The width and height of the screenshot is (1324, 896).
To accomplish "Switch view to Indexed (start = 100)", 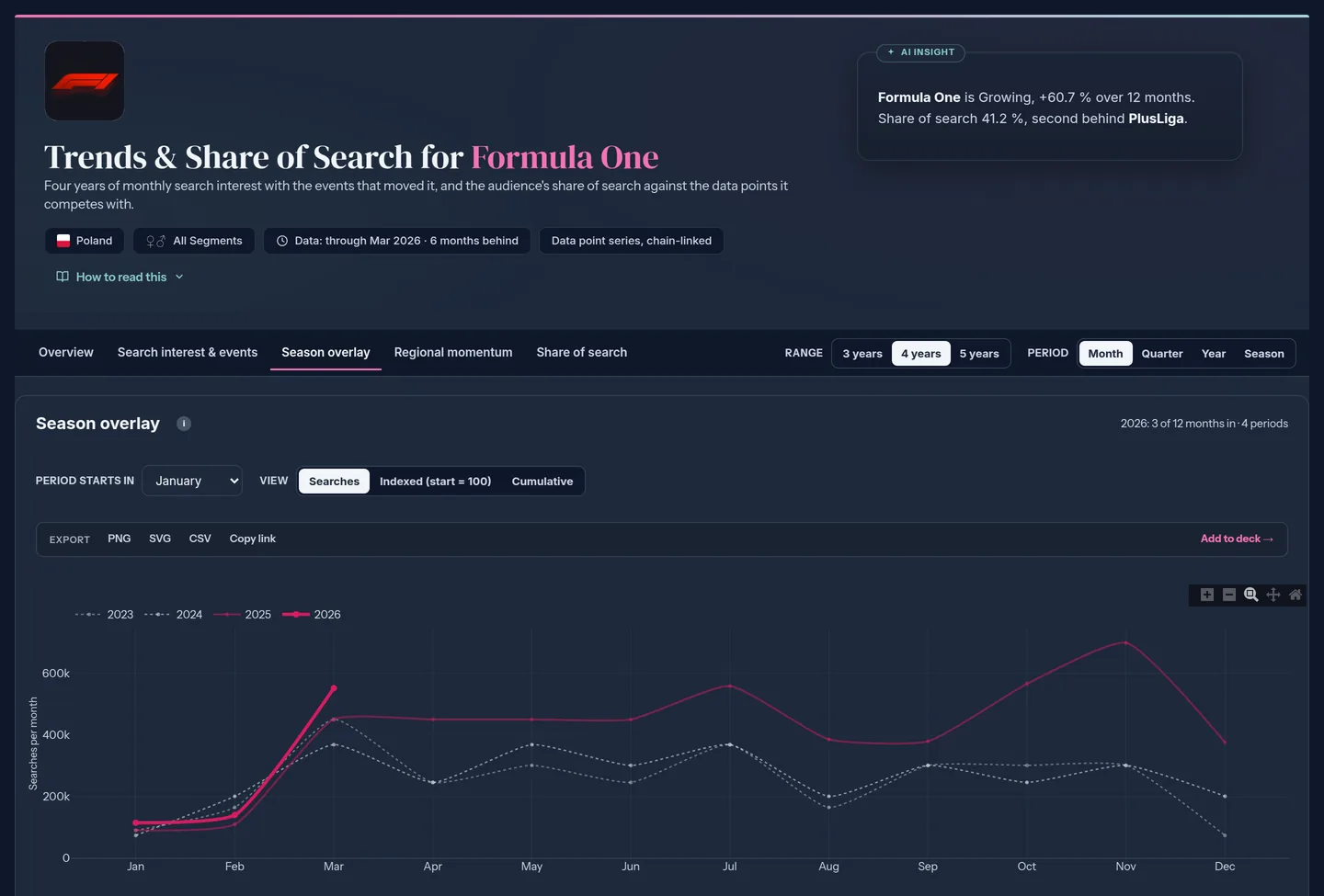I will tap(436, 482).
